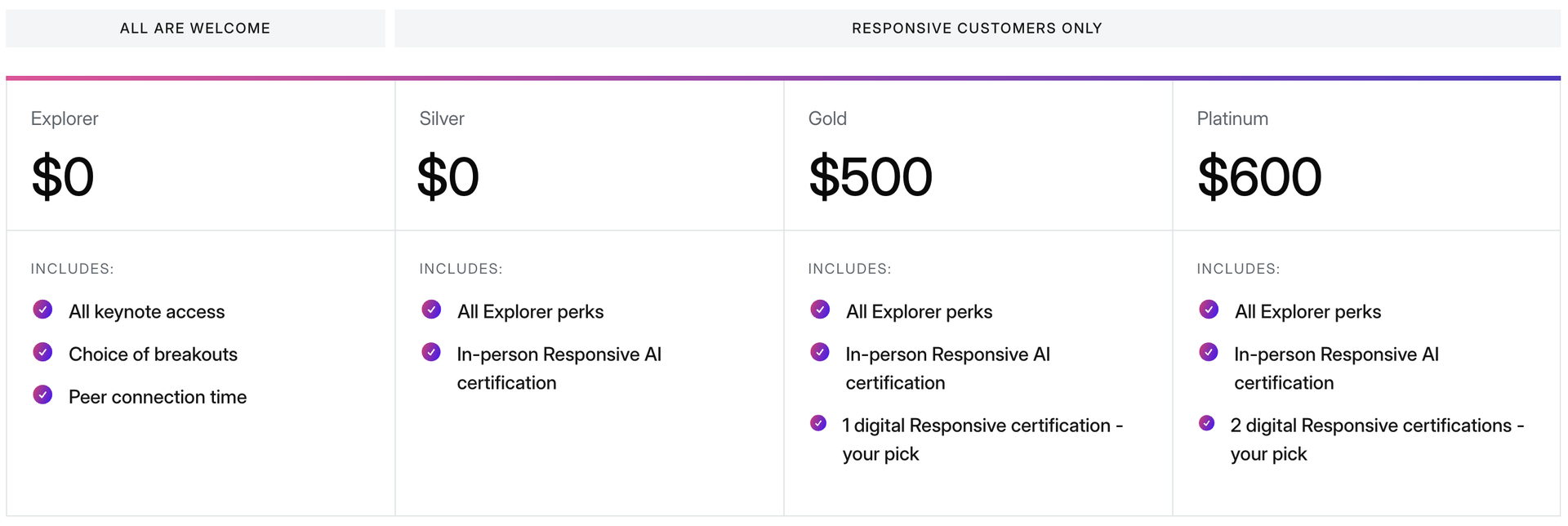Click the ALL ARE WELCOME header label
The image size is (1568, 526).
[195, 29]
